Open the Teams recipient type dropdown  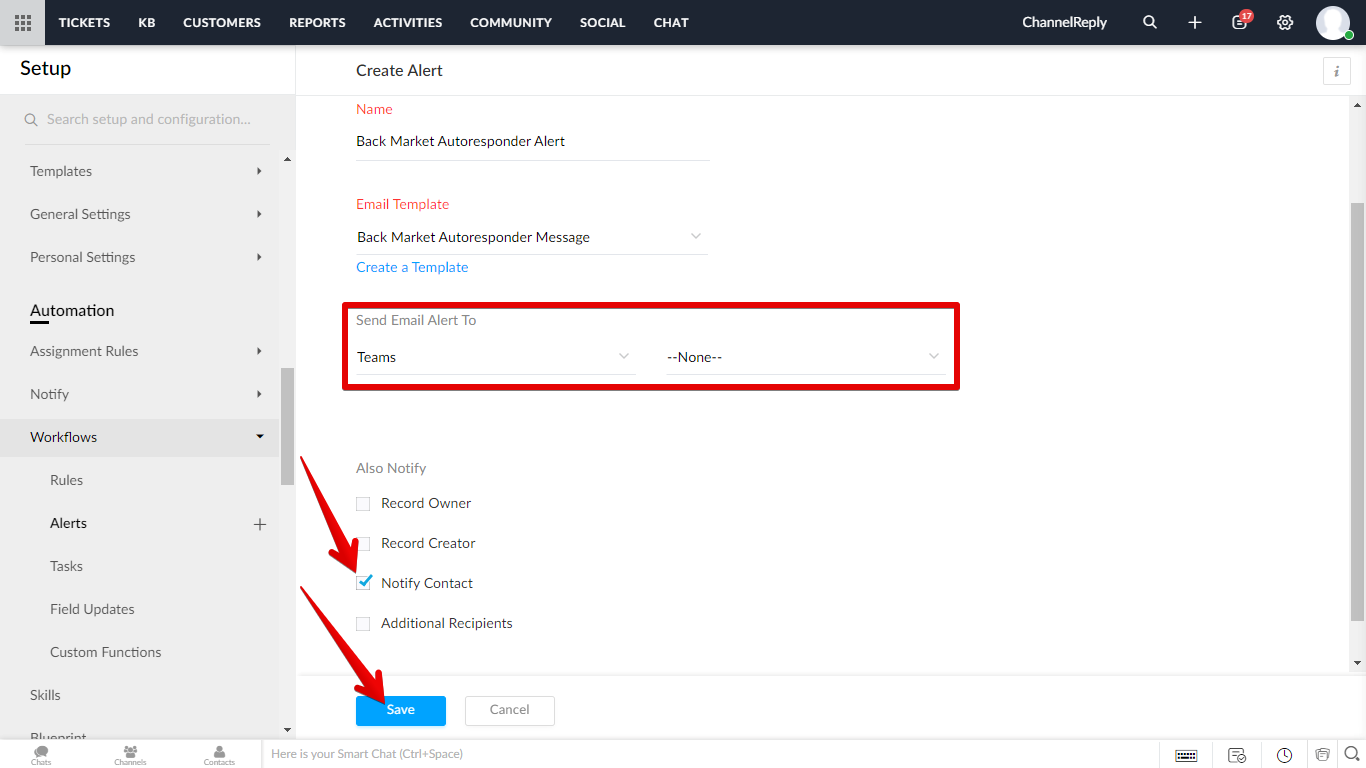tap(496, 357)
